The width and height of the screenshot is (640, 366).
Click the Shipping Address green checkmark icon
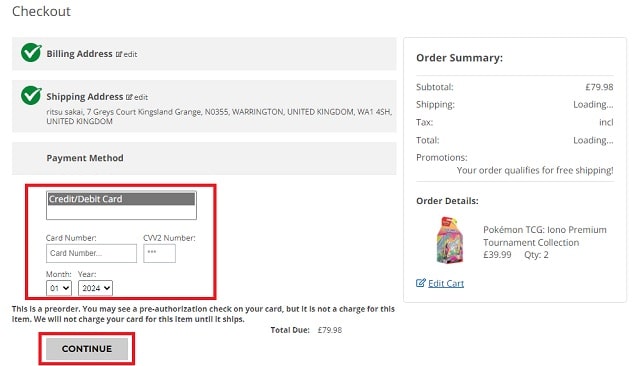click(x=31, y=95)
